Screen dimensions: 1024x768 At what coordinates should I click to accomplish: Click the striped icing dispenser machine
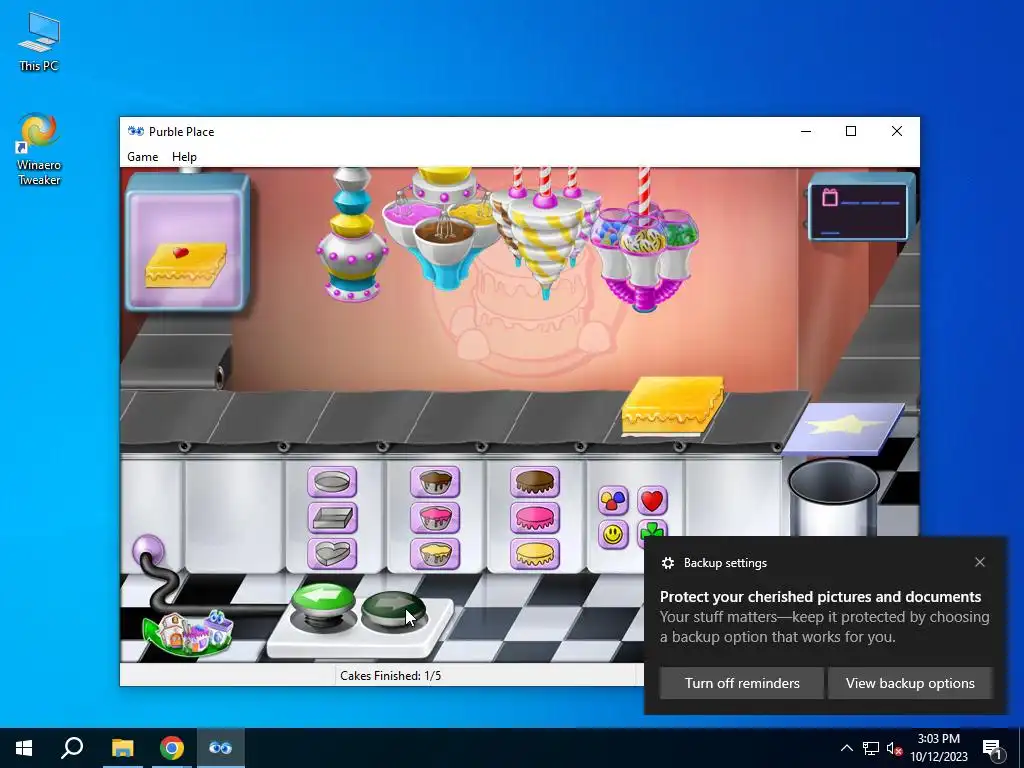544,232
